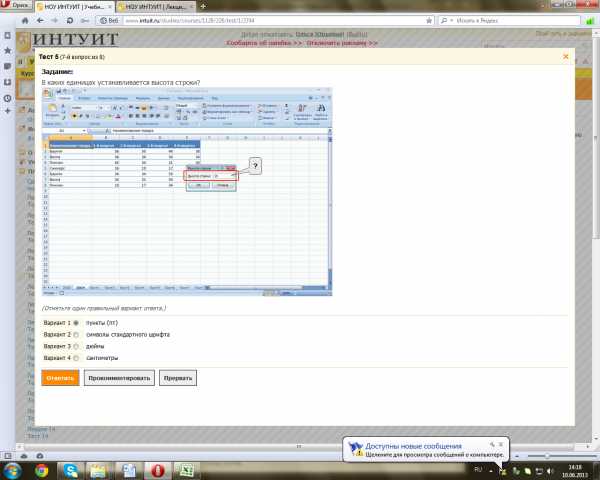Image resolution: width=600 pixels, height=480 pixels.
Task: Click the Сообщить об ошибке link
Action: pyautogui.click(x=264, y=43)
